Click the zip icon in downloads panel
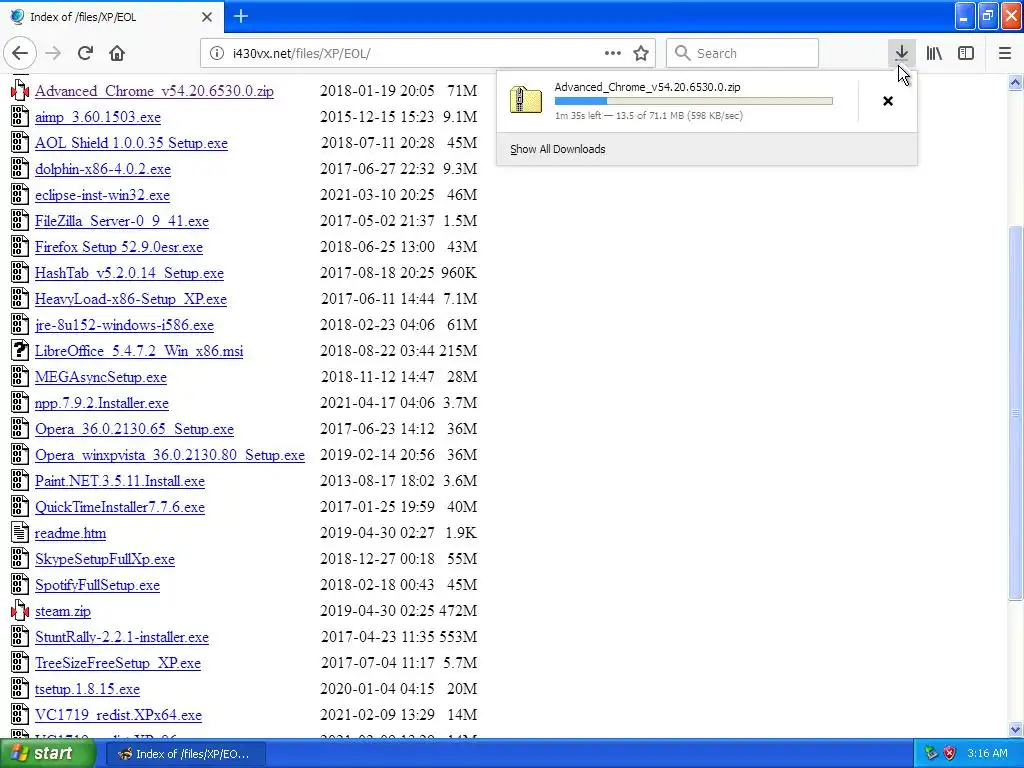 pos(526,100)
